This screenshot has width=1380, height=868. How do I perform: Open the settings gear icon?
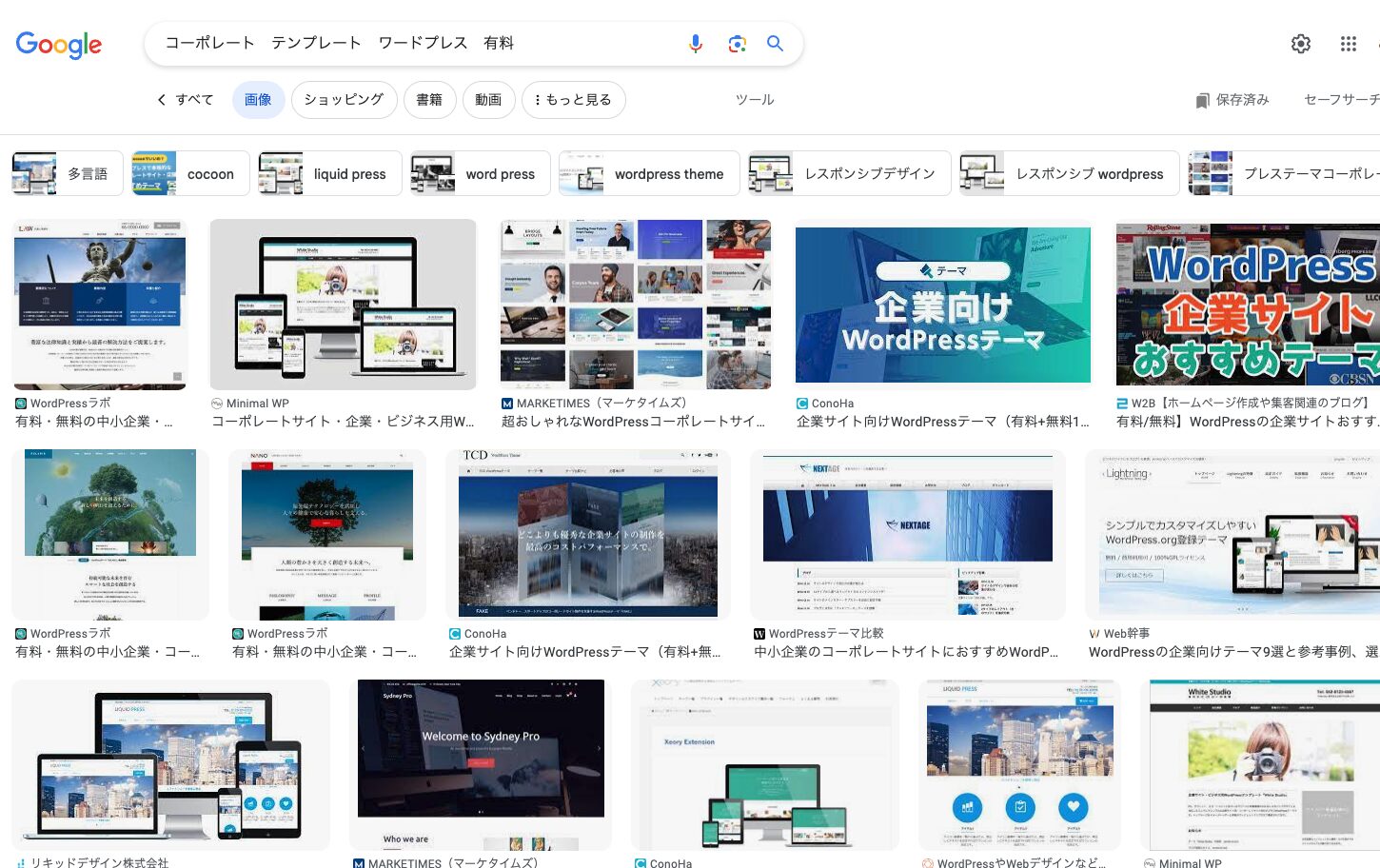point(1301,44)
